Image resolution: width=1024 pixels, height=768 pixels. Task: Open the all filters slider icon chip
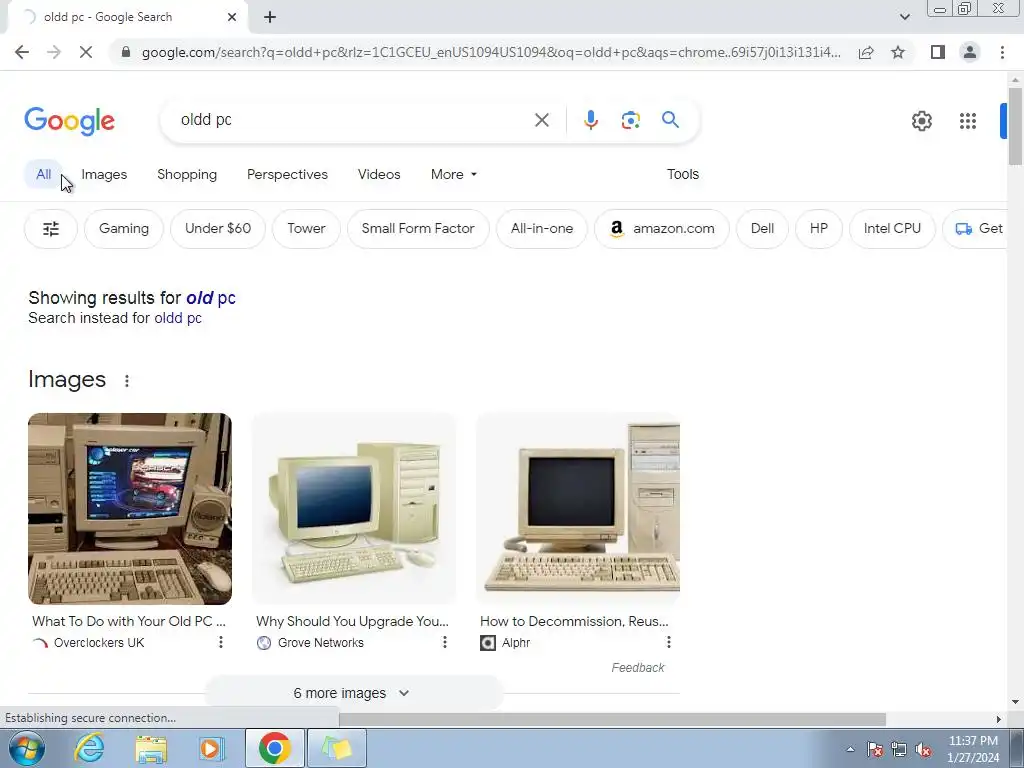pyautogui.click(x=51, y=229)
